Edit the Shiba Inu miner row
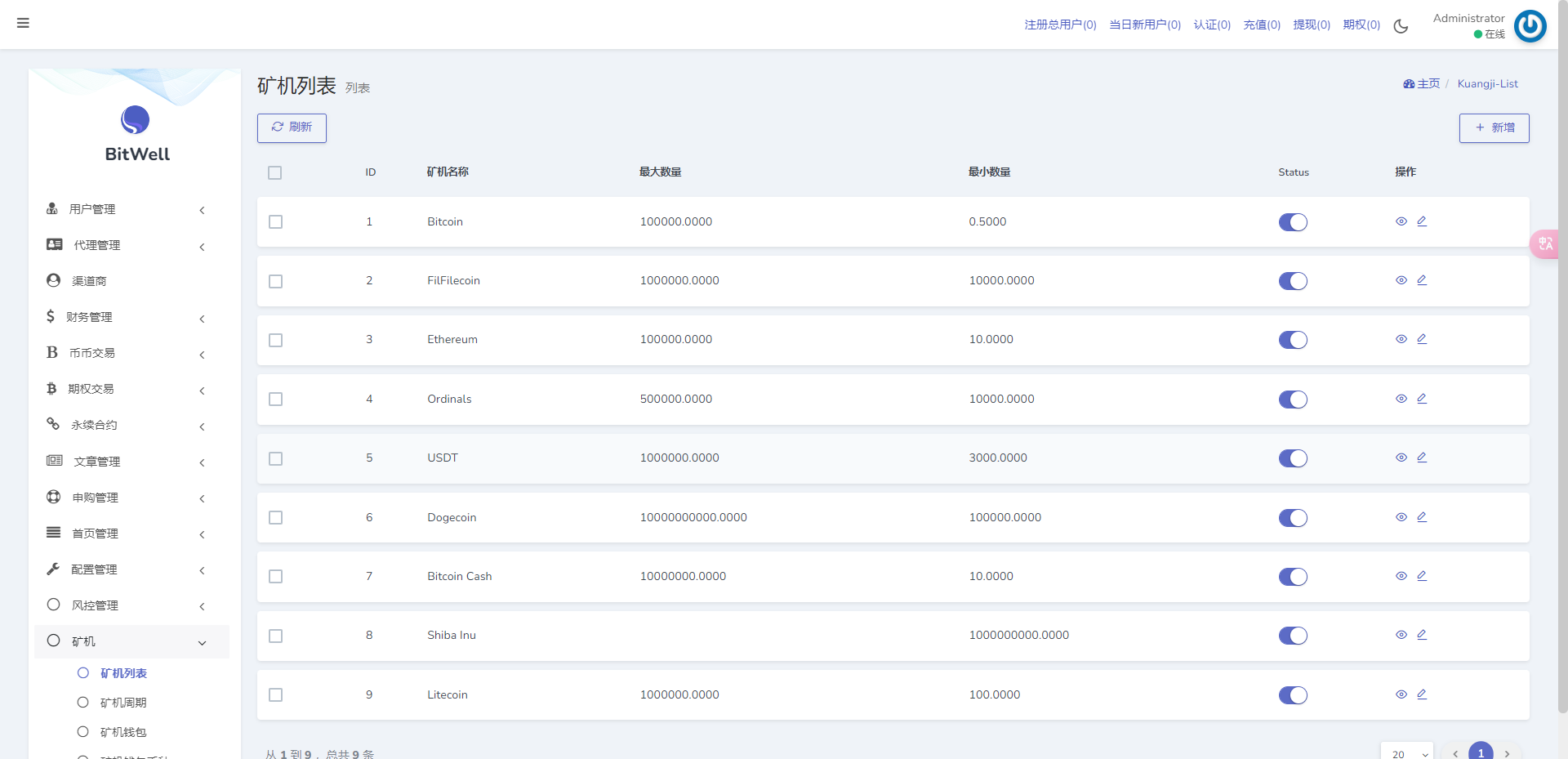The image size is (1568, 759). tap(1422, 635)
